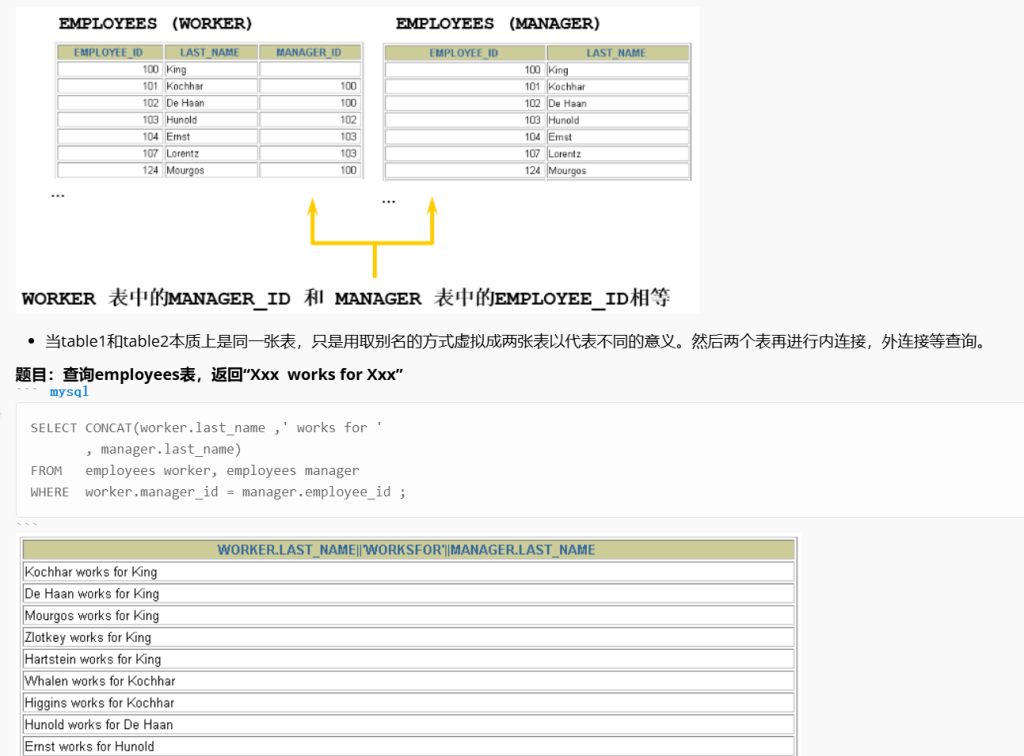Click "De Haan" in the MANAGER table
This screenshot has height=756, width=1024.
coord(568,104)
